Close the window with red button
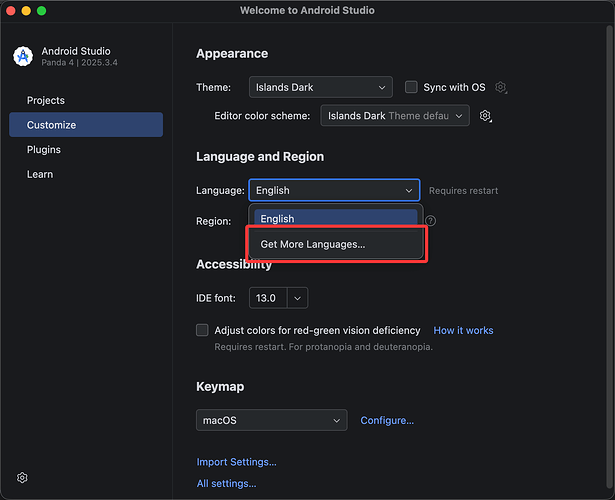 (11, 11)
